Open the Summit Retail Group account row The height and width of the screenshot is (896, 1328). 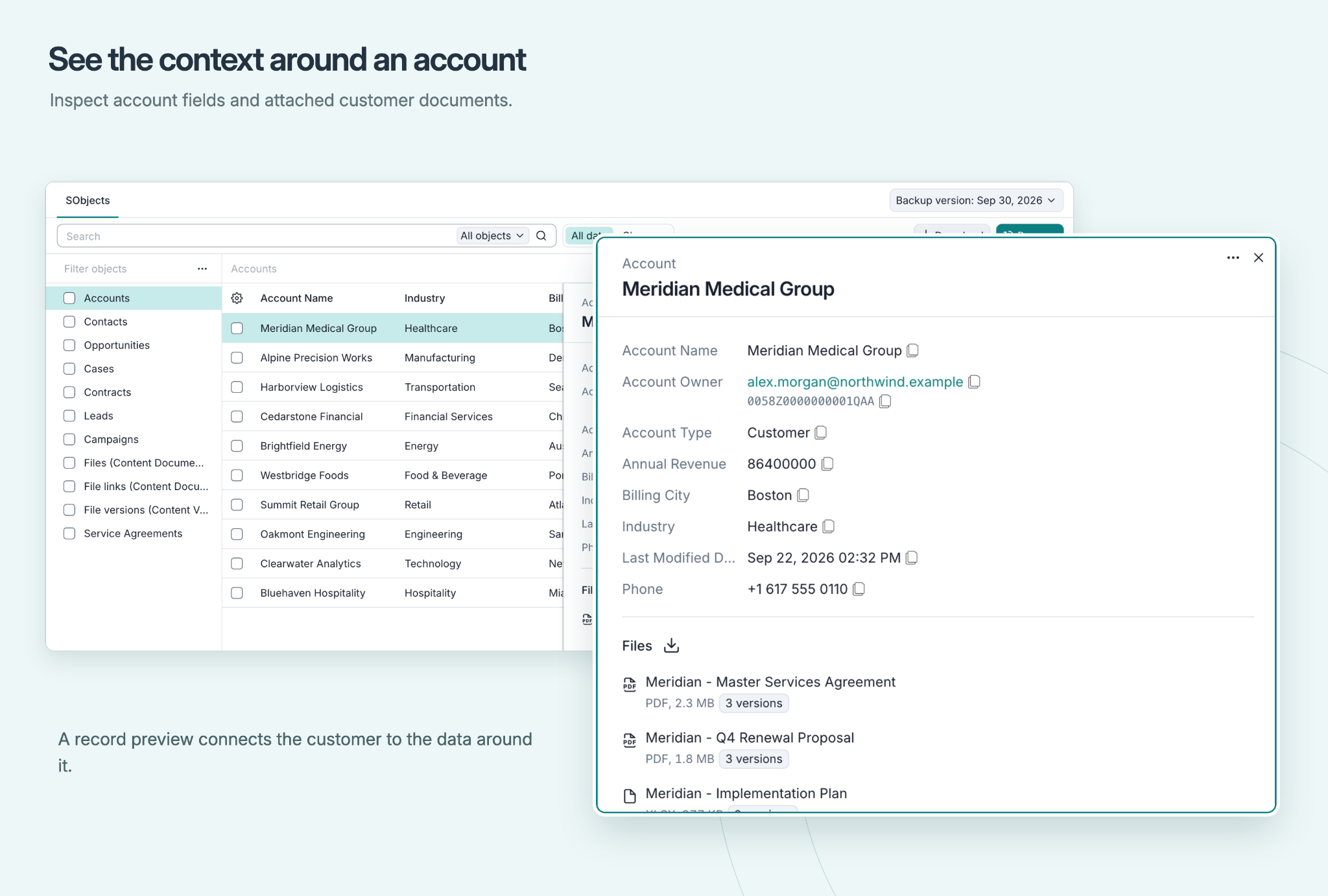393,504
